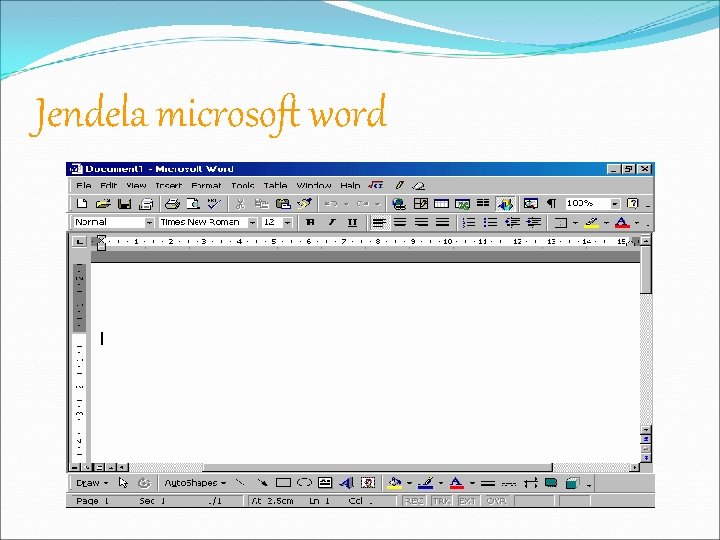Insert WordArt from Draw toolbar
Viewport: 720px width, 540px height.
(x=346, y=483)
